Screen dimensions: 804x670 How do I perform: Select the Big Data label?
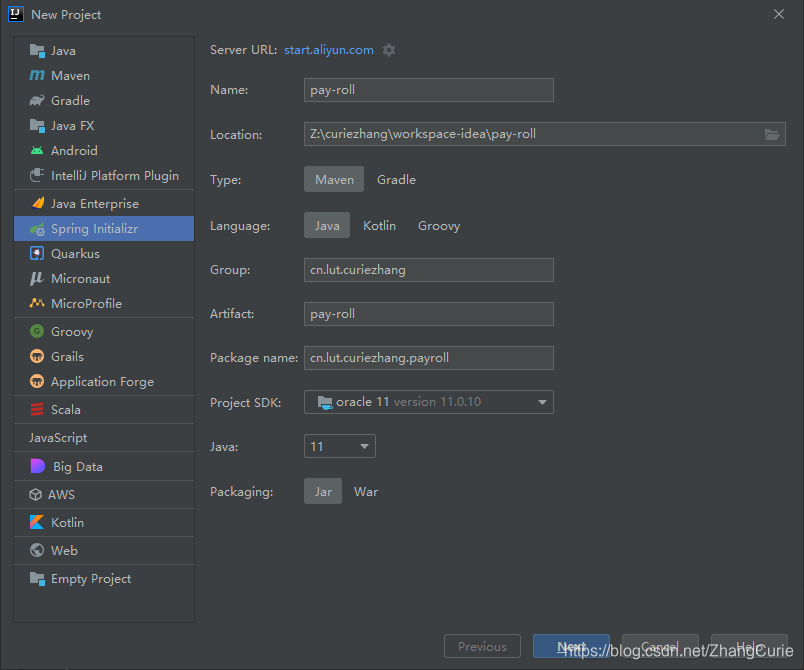click(x=77, y=466)
